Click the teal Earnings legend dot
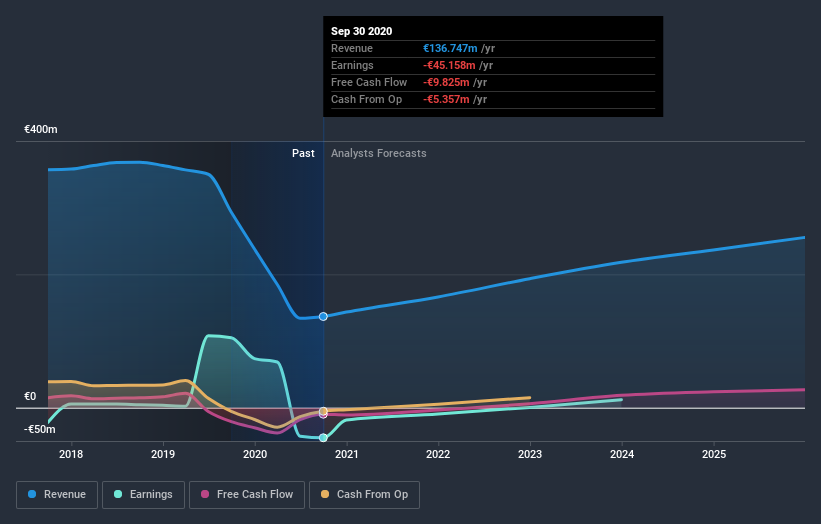 point(118,494)
